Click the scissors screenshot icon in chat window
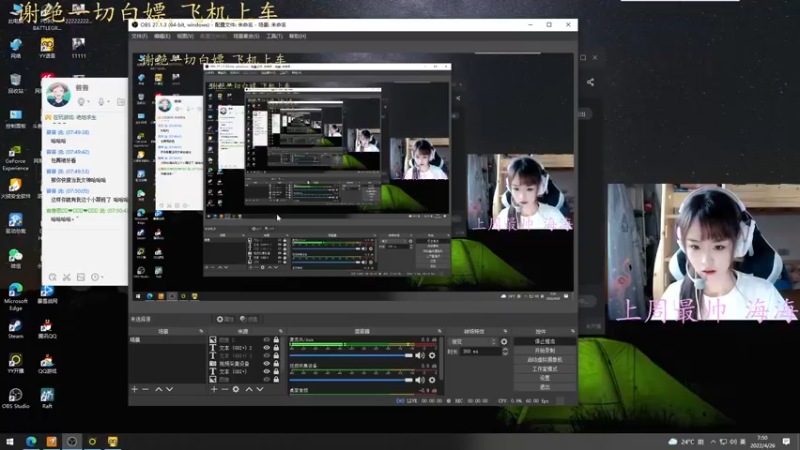The height and width of the screenshot is (450, 800). pyautogui.click(x=66, y=277)
